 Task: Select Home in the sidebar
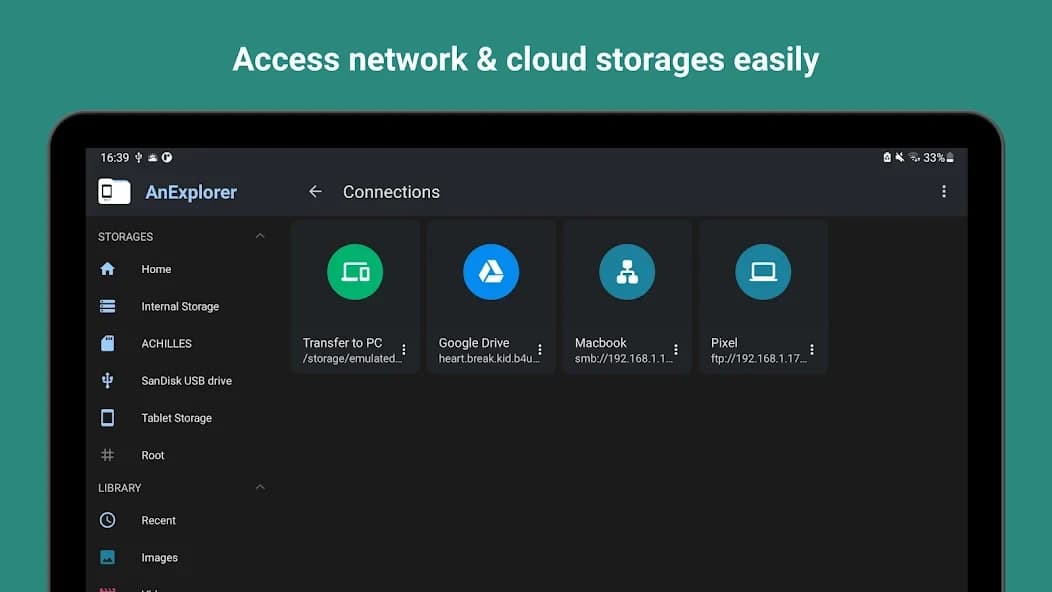pyautogui.click(x=156, y=269)
